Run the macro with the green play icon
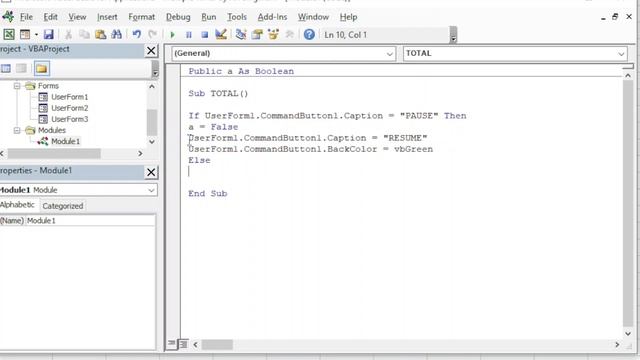 pos(172,35)
